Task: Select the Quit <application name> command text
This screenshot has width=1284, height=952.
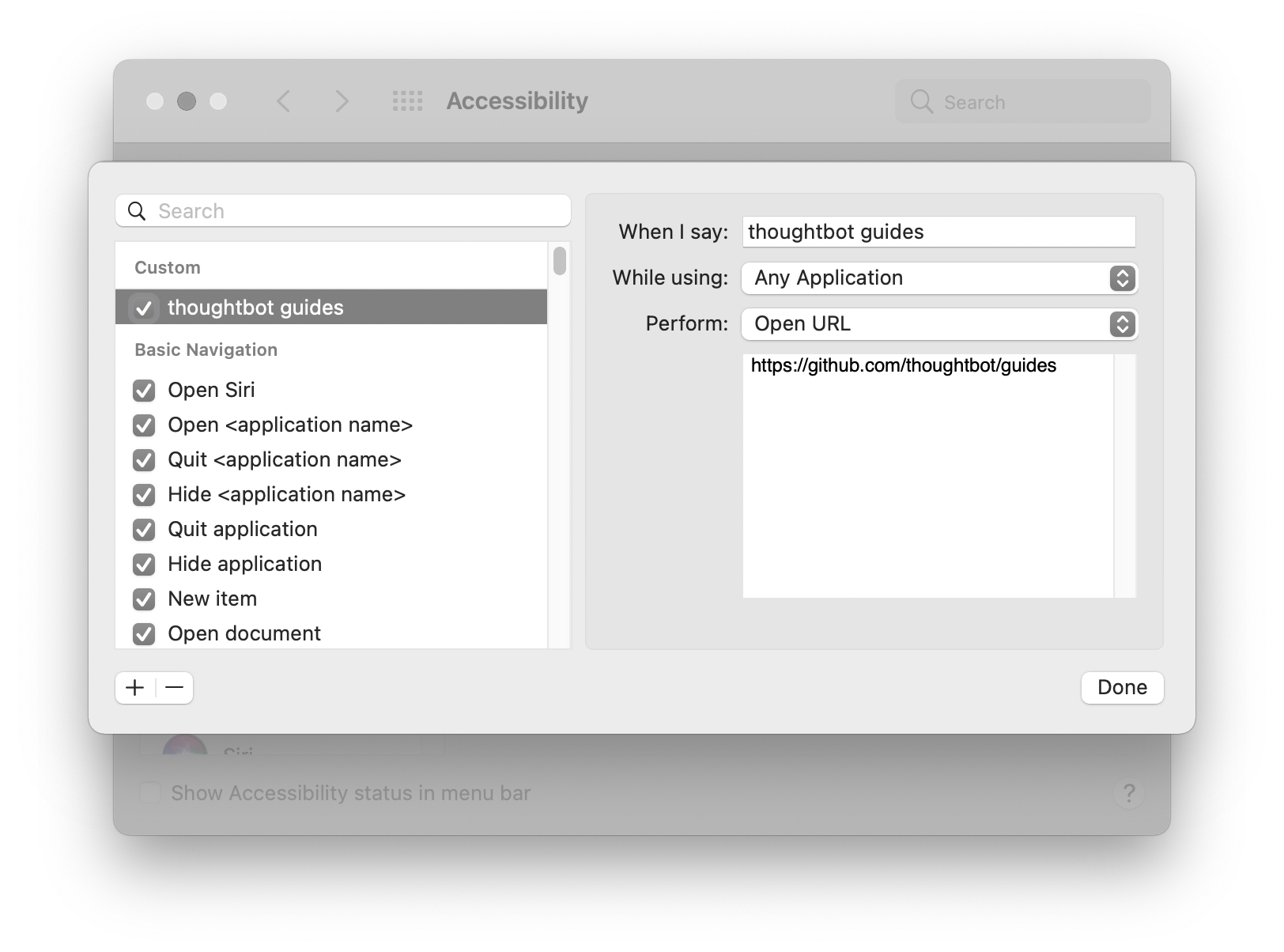Action: (x=285, y=459)
